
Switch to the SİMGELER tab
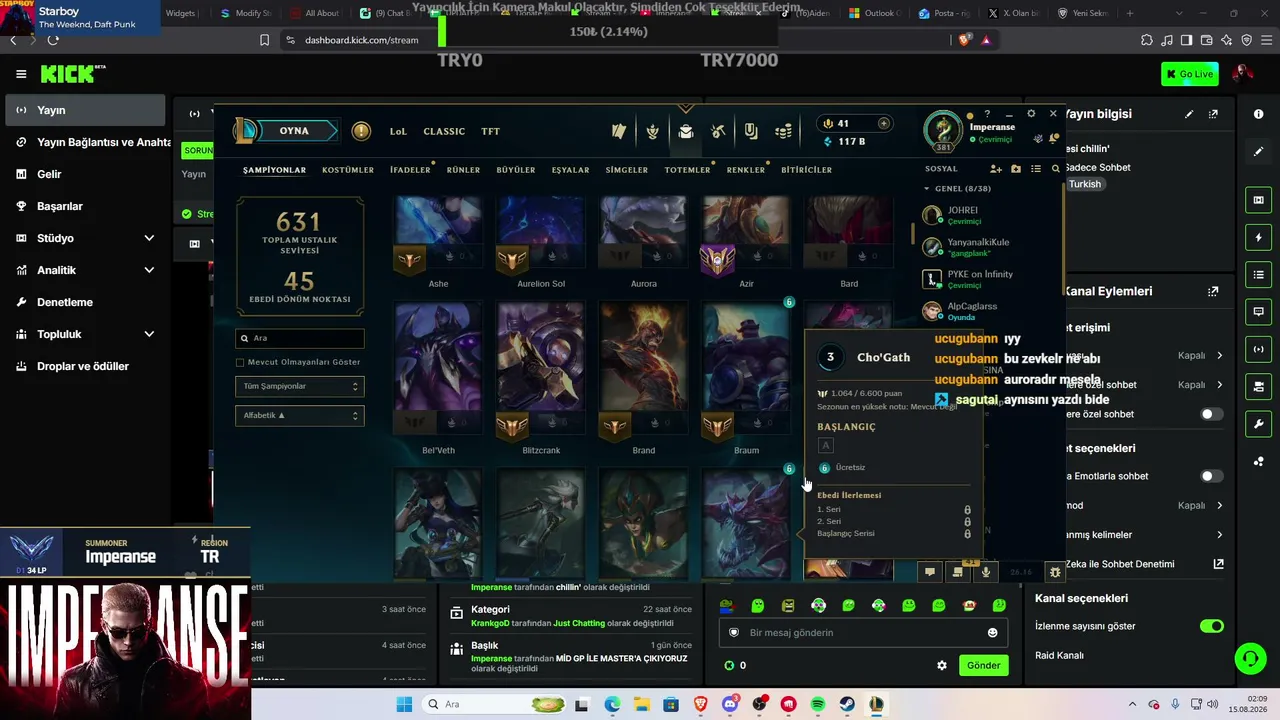627,170
